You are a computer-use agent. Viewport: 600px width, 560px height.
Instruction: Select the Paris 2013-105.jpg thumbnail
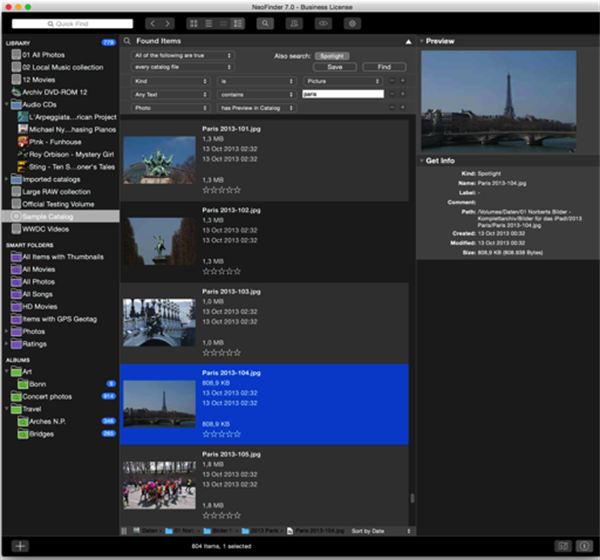[x=159, y=485]
